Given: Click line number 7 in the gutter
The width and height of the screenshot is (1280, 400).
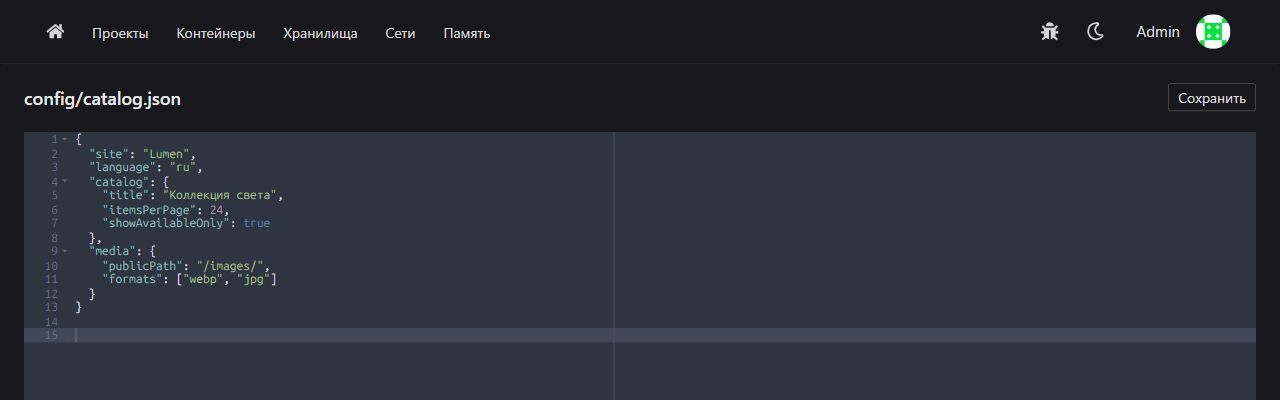Looking at the screenshot, I should pyautogui.click(x=54, y=223).
